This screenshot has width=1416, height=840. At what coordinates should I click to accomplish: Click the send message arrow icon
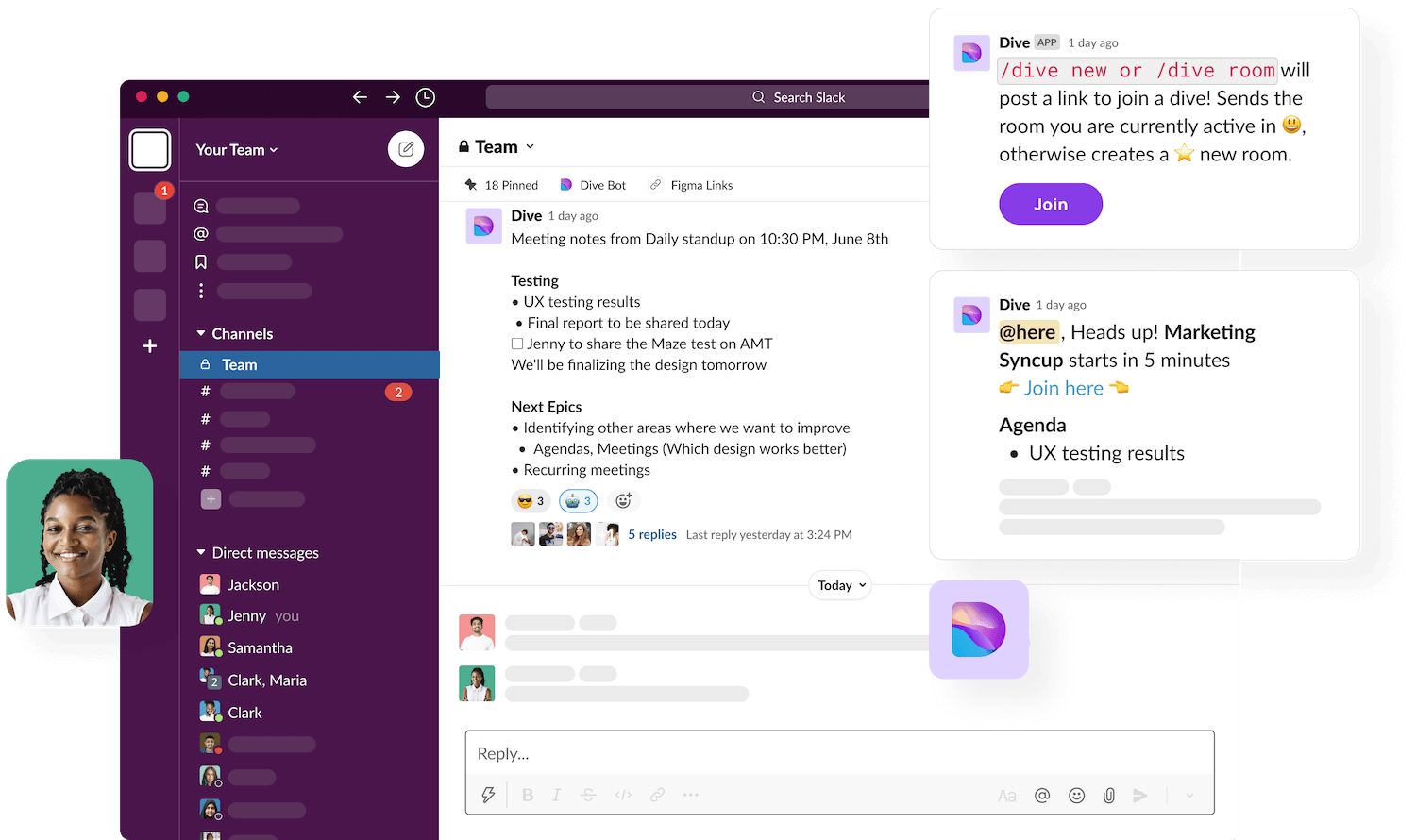(1141, 795)
